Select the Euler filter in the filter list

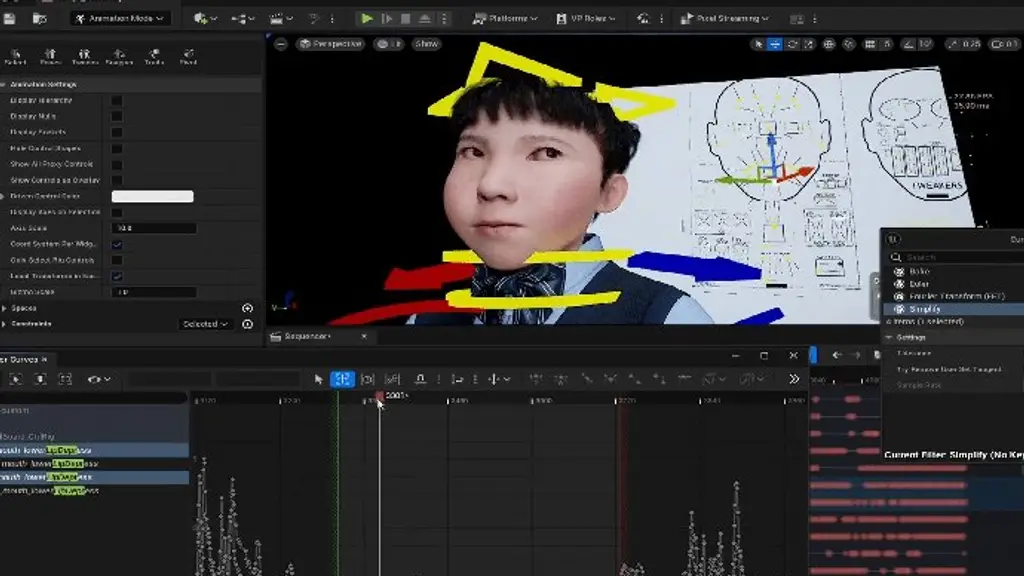click(919, 284)
